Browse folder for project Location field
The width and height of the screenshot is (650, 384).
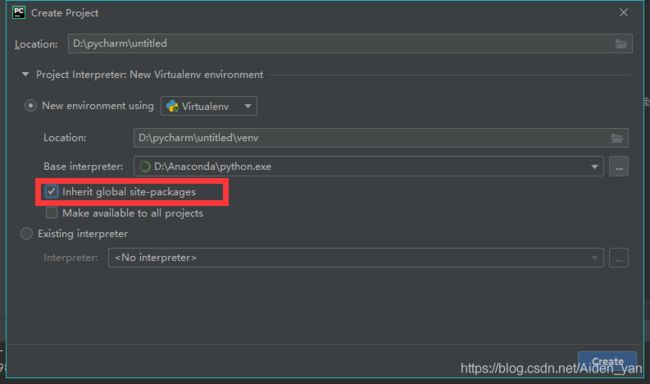pos(621,44)
